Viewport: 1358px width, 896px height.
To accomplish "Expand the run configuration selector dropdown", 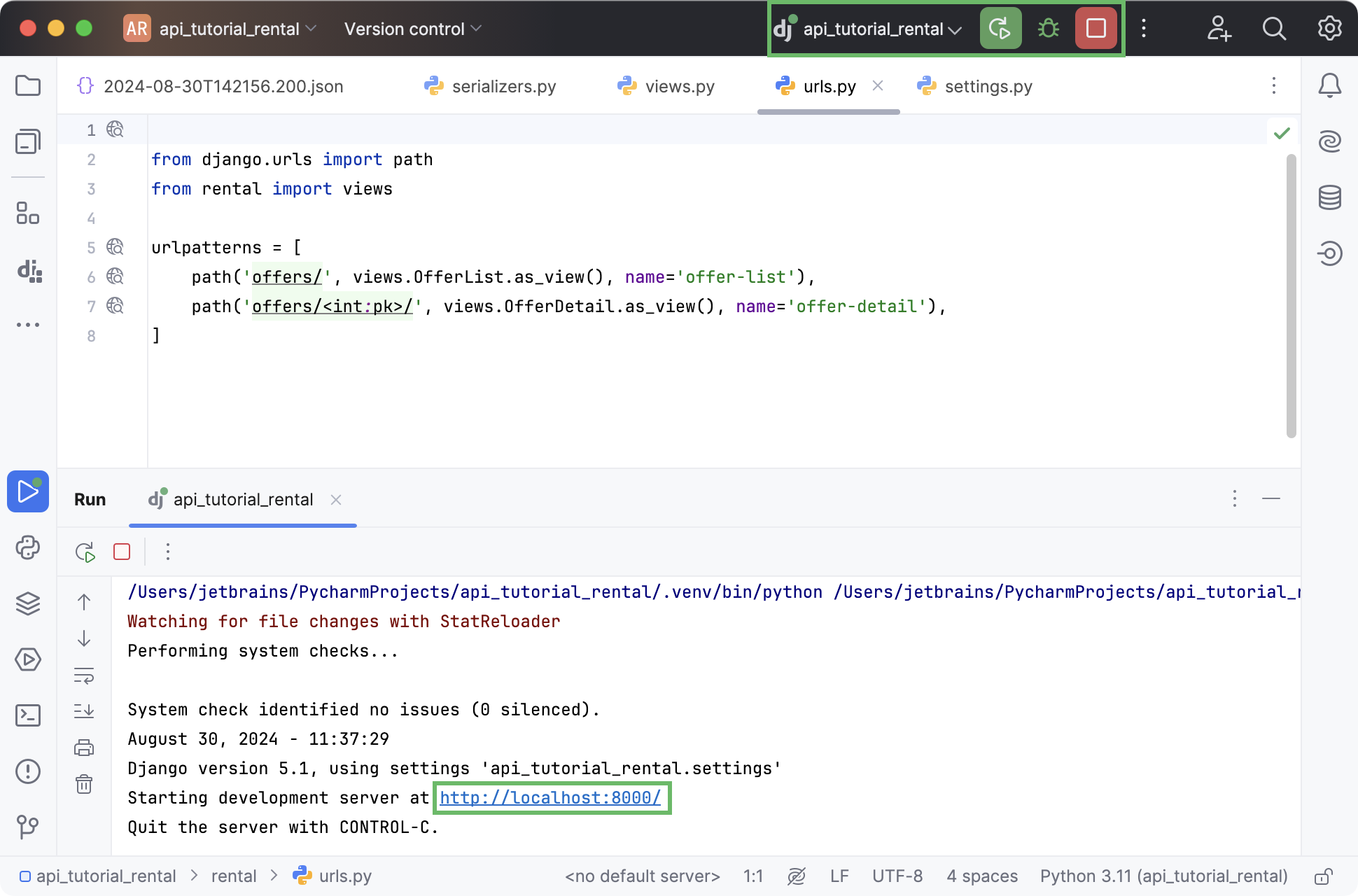I will 881,29.
